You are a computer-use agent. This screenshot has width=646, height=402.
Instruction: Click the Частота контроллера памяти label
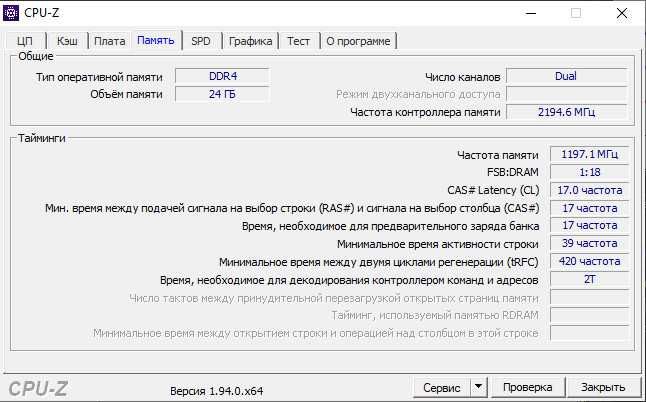coord(425,112)
